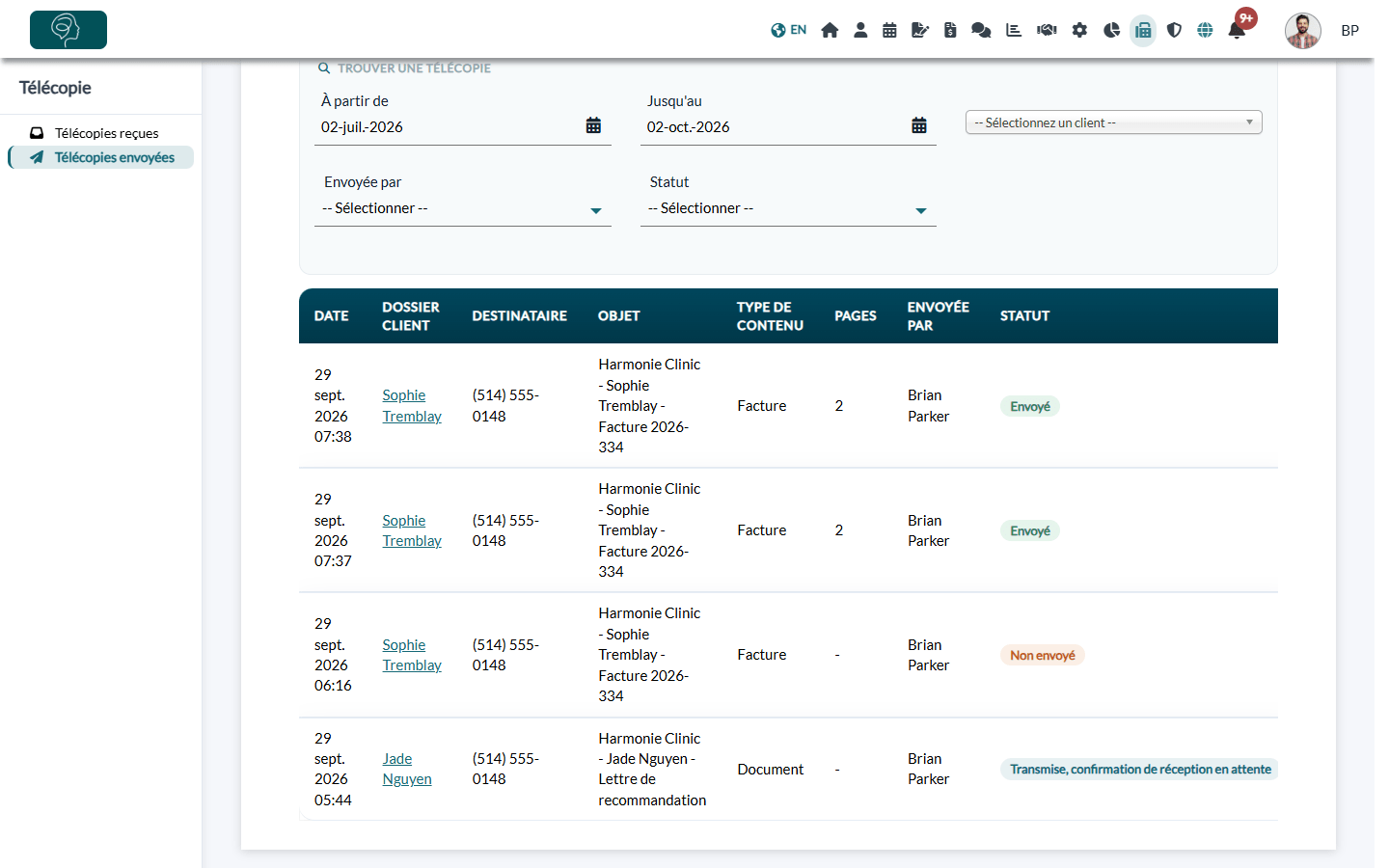
Task: Open the 'Jusqu'au' calendar picker
Action: [x=919, y=125]
